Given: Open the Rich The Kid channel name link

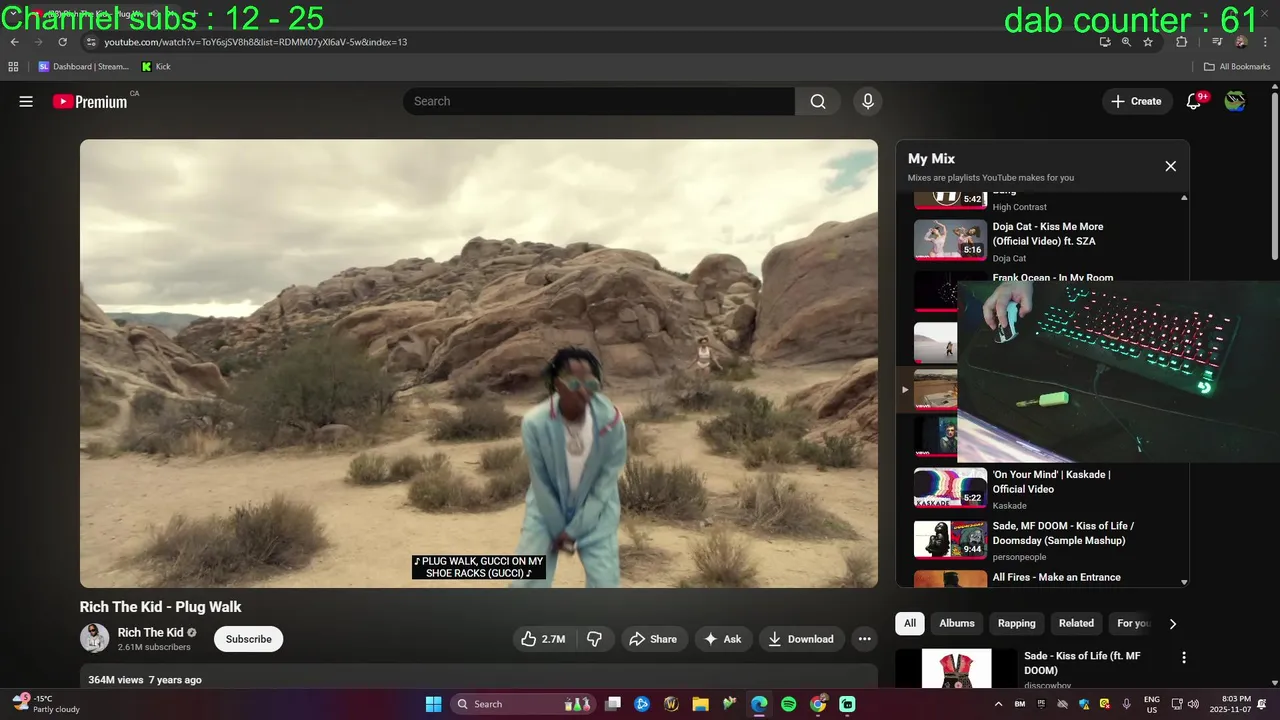Looking at the screenshot, I should [150, 632].
